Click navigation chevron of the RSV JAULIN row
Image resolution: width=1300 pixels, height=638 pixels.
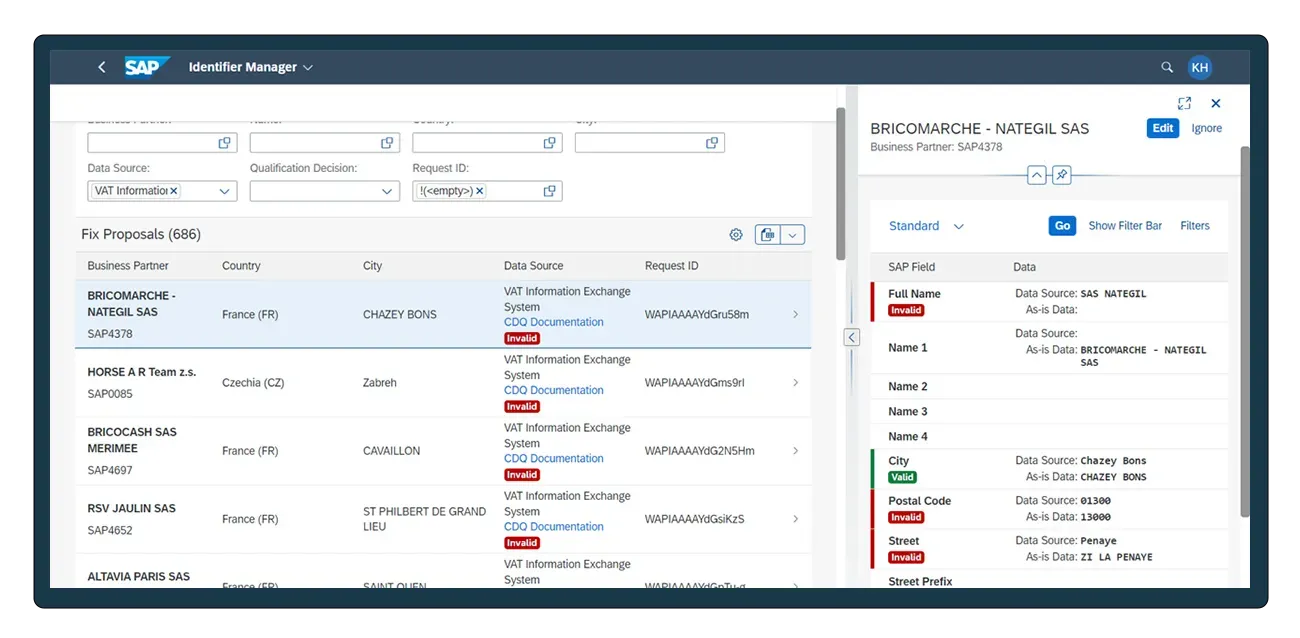(796, 519)
